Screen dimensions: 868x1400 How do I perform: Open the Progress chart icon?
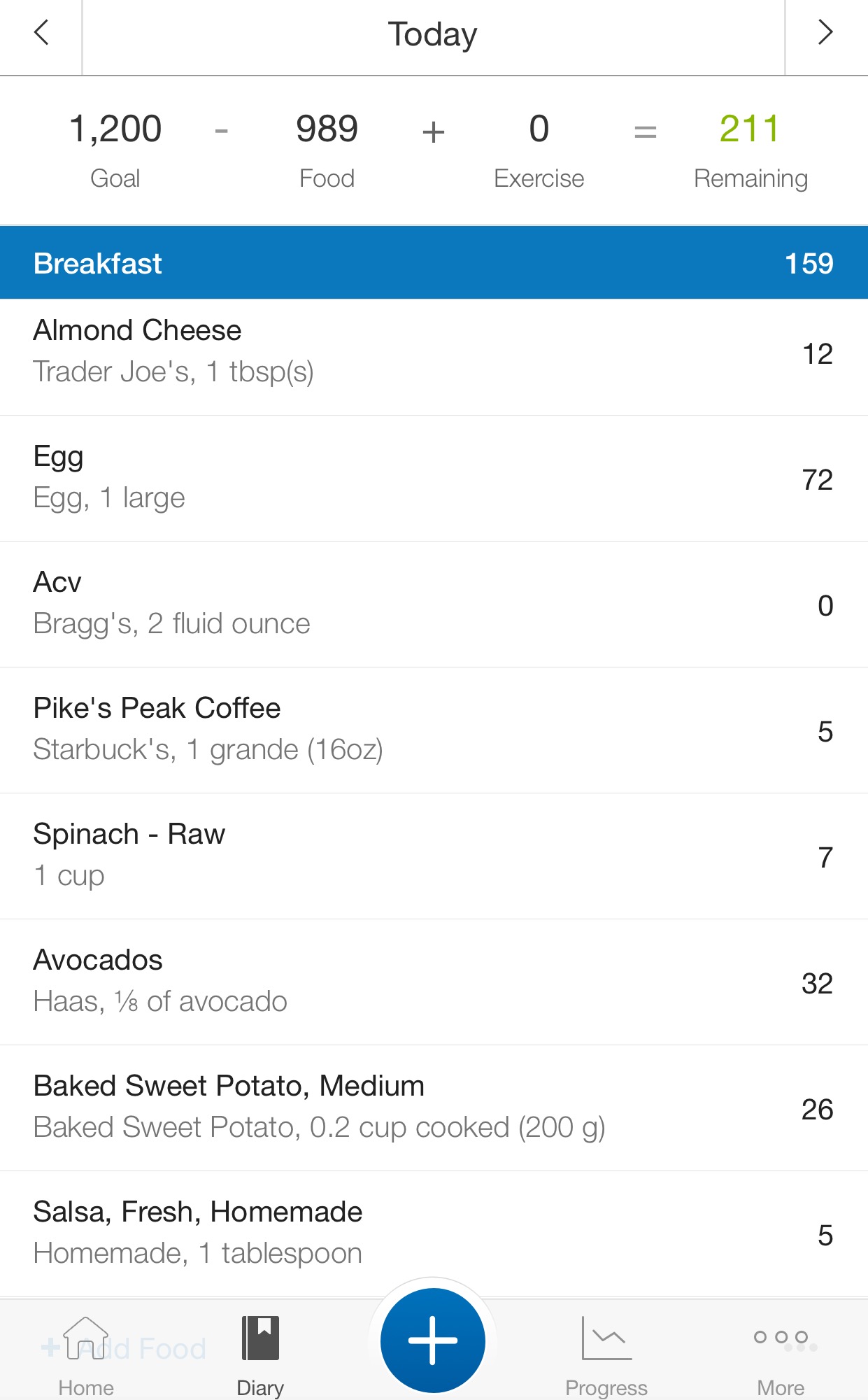pyautogui.click(x=606, y=1338)
